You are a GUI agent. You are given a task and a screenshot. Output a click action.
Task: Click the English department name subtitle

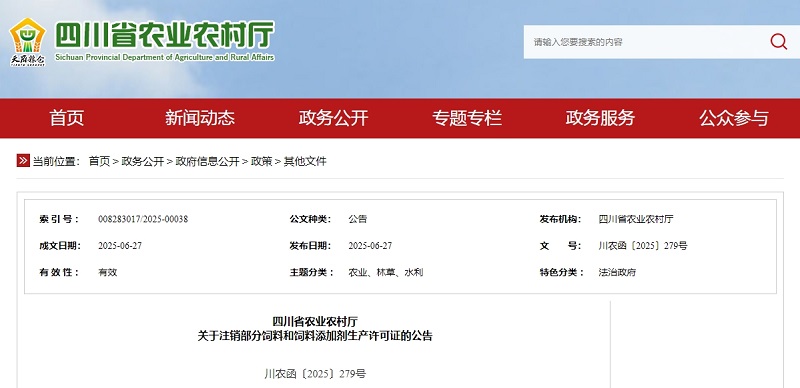coord(164,57)
